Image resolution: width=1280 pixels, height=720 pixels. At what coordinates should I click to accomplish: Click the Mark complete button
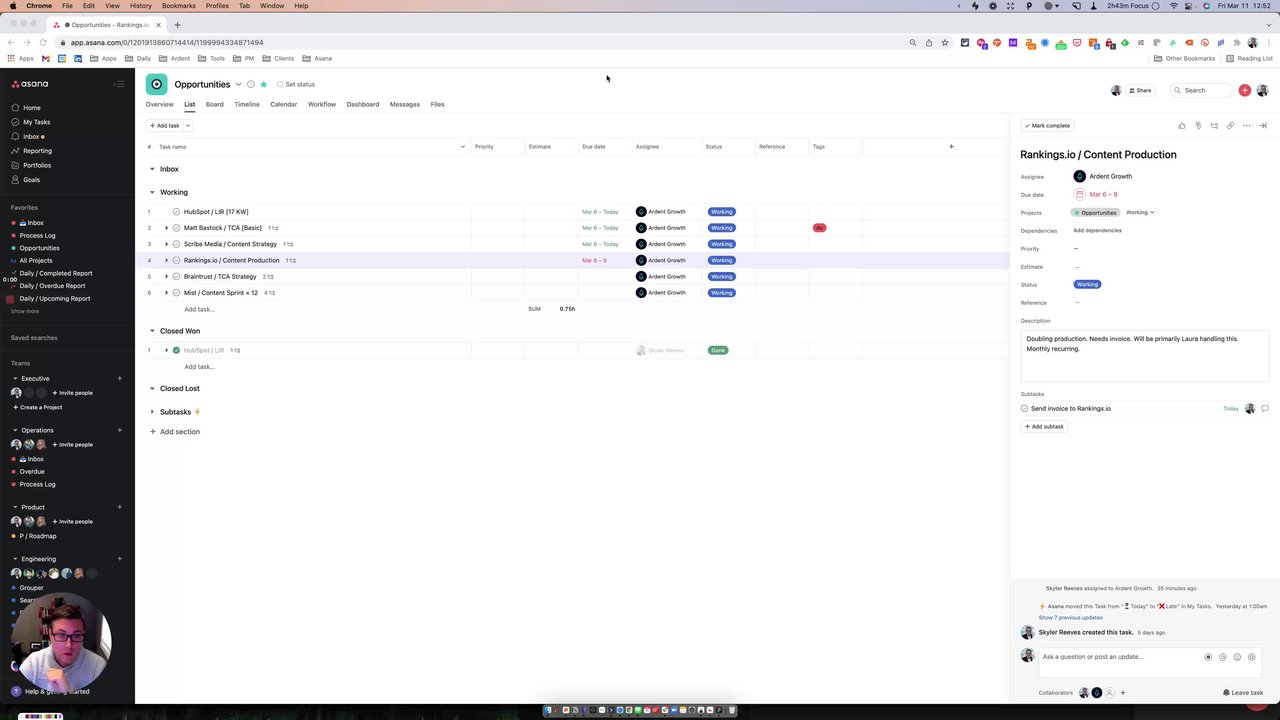click(x=1047, y=126)
